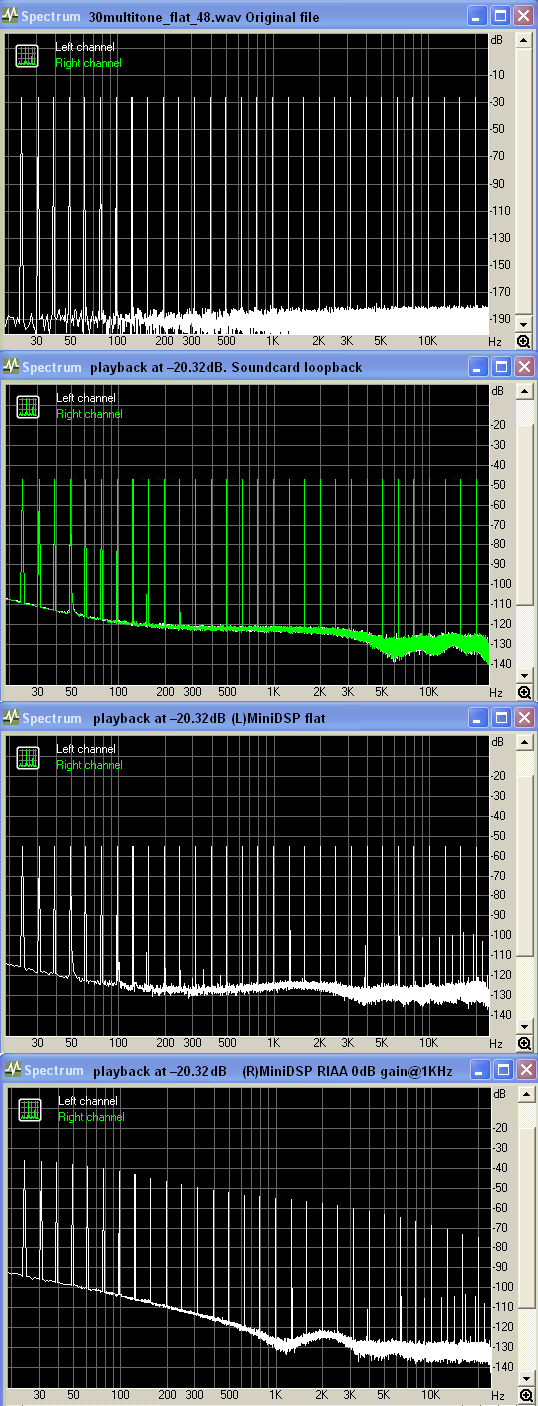Select "Left channel" legend in Soundcard loopback window
538x1406 pixels.
click(85, 398)
